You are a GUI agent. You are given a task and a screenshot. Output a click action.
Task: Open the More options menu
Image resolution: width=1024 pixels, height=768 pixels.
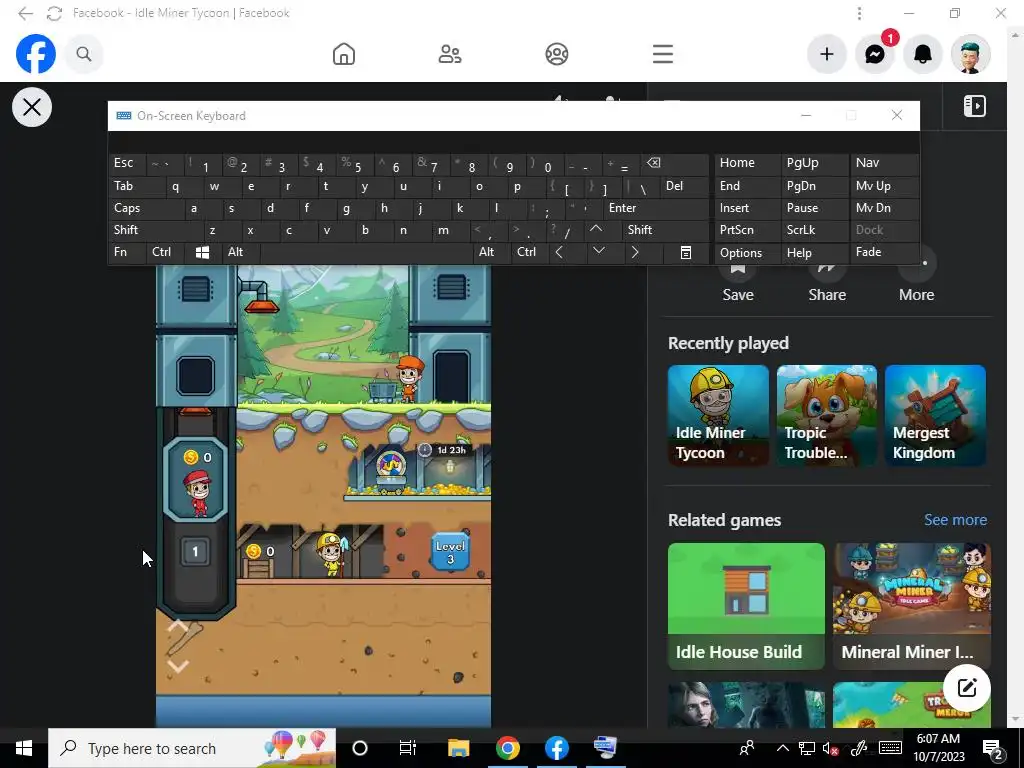[x=916, y=282]
